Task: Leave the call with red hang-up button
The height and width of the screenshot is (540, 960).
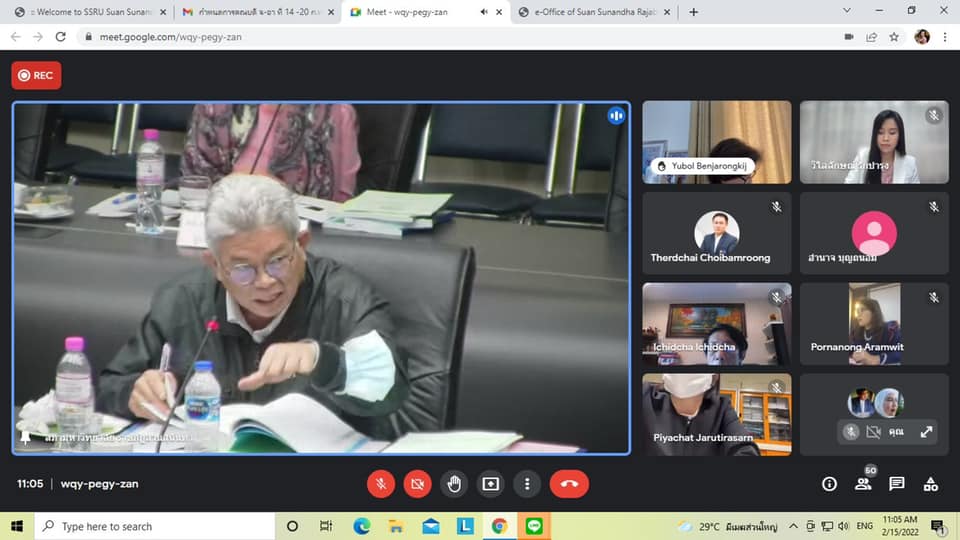Action: click(569, 484)
